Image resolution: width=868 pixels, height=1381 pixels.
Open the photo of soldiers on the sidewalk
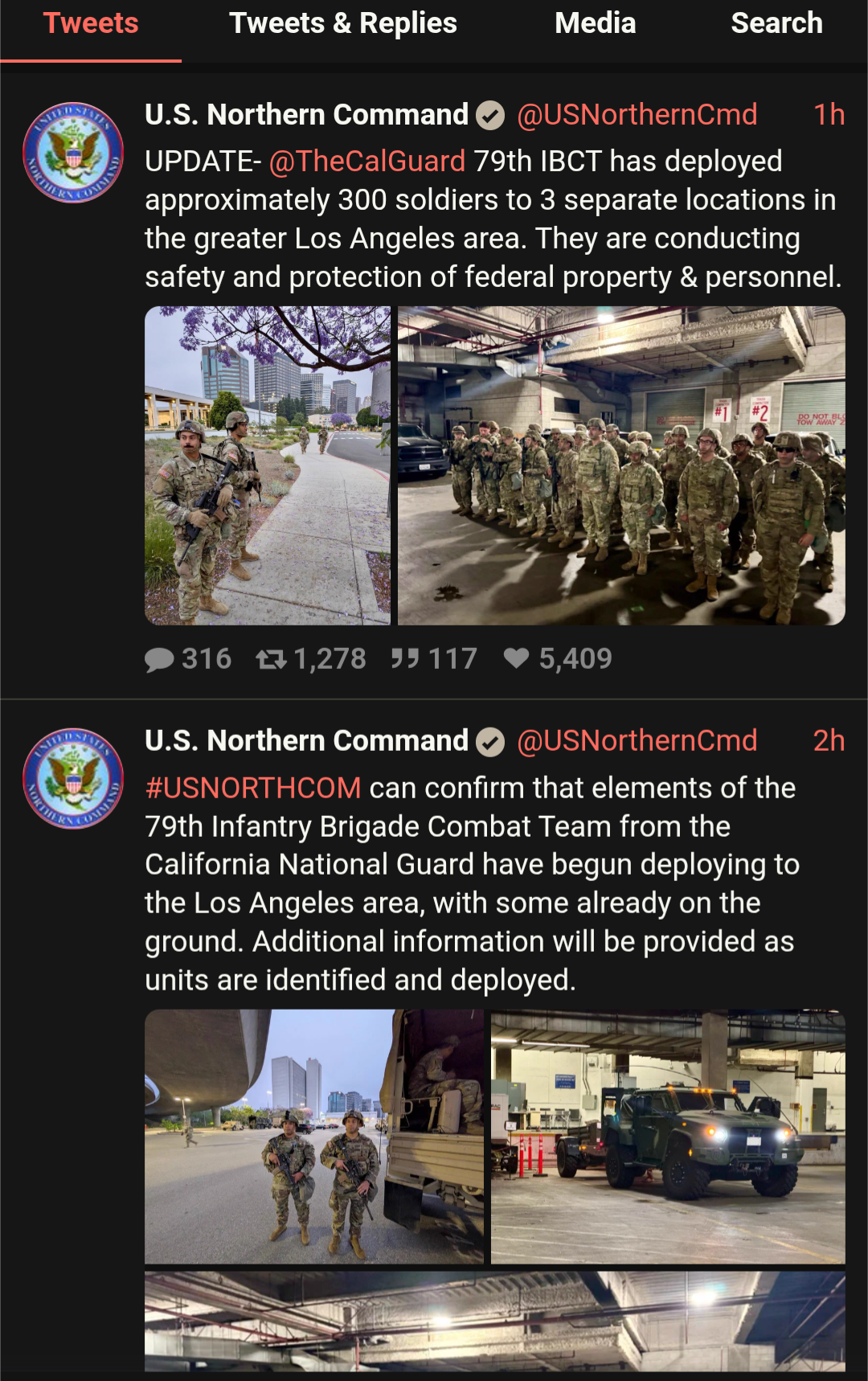[268, 465]
